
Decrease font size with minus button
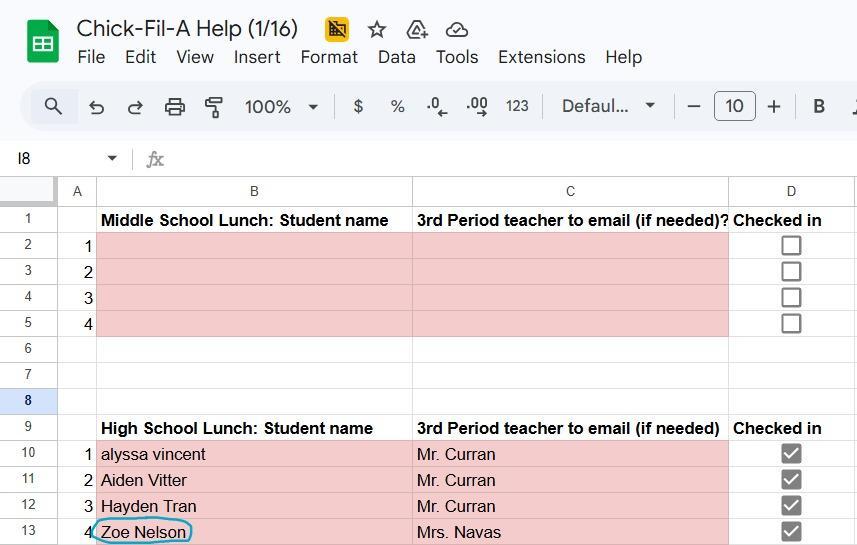click(694, 106)
